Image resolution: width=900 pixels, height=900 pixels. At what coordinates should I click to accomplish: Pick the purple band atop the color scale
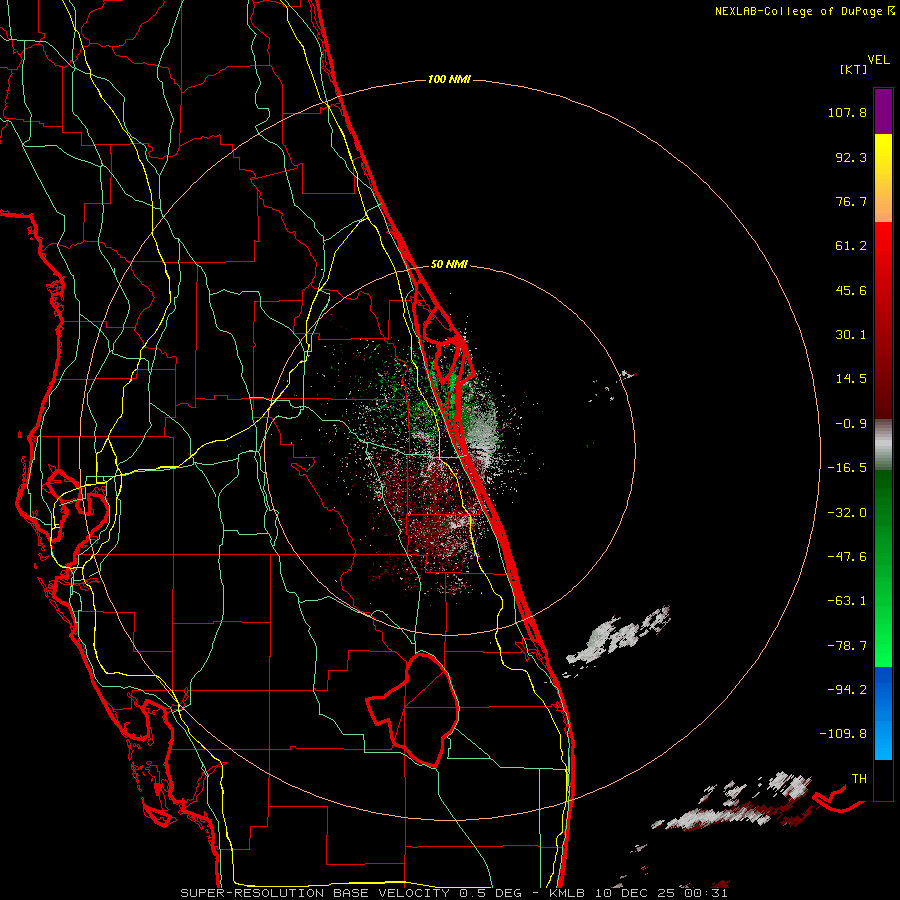pyautogui.click(x=883, y=111)
